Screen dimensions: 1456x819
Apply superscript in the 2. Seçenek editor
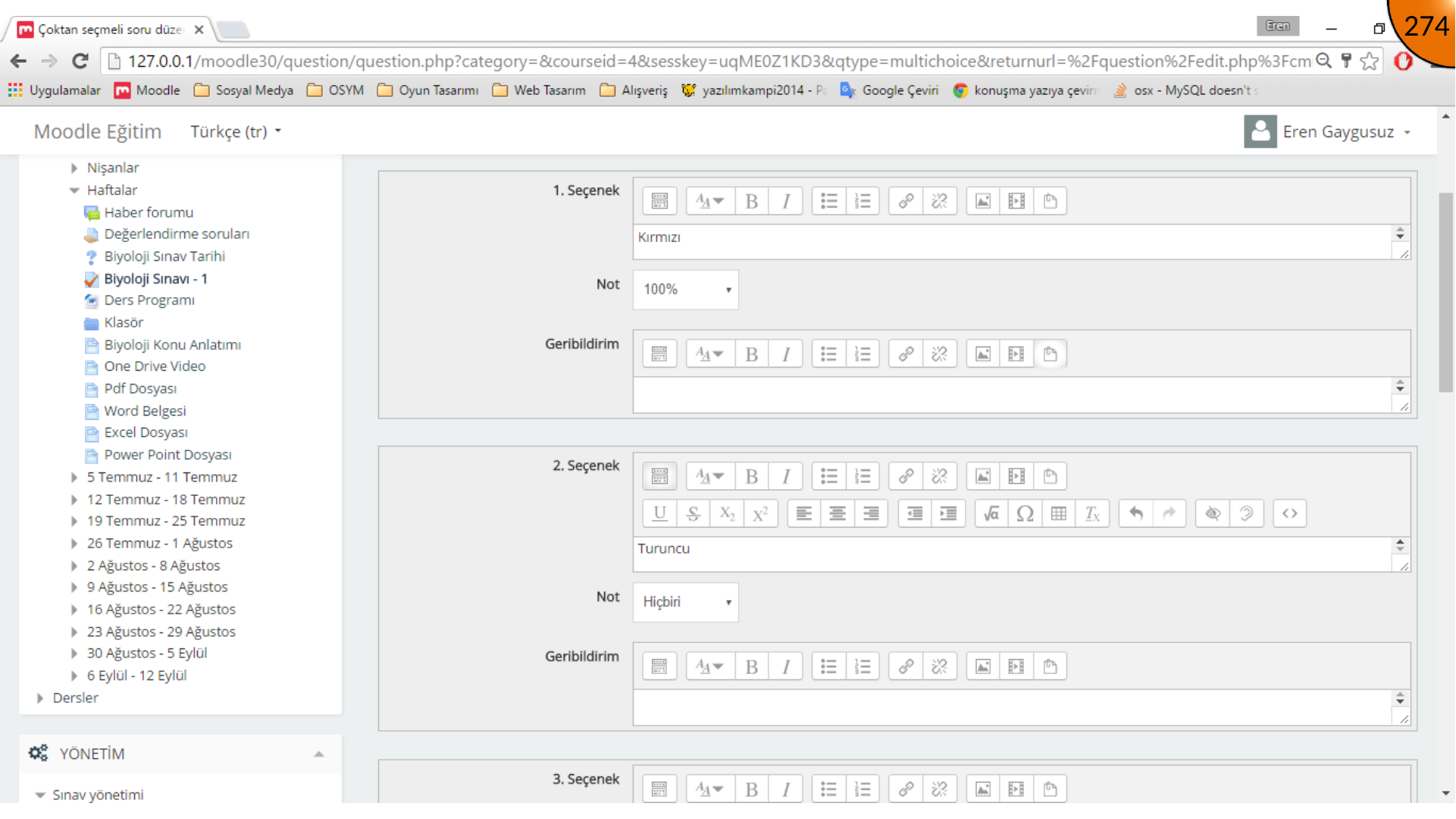click(760, 513)
